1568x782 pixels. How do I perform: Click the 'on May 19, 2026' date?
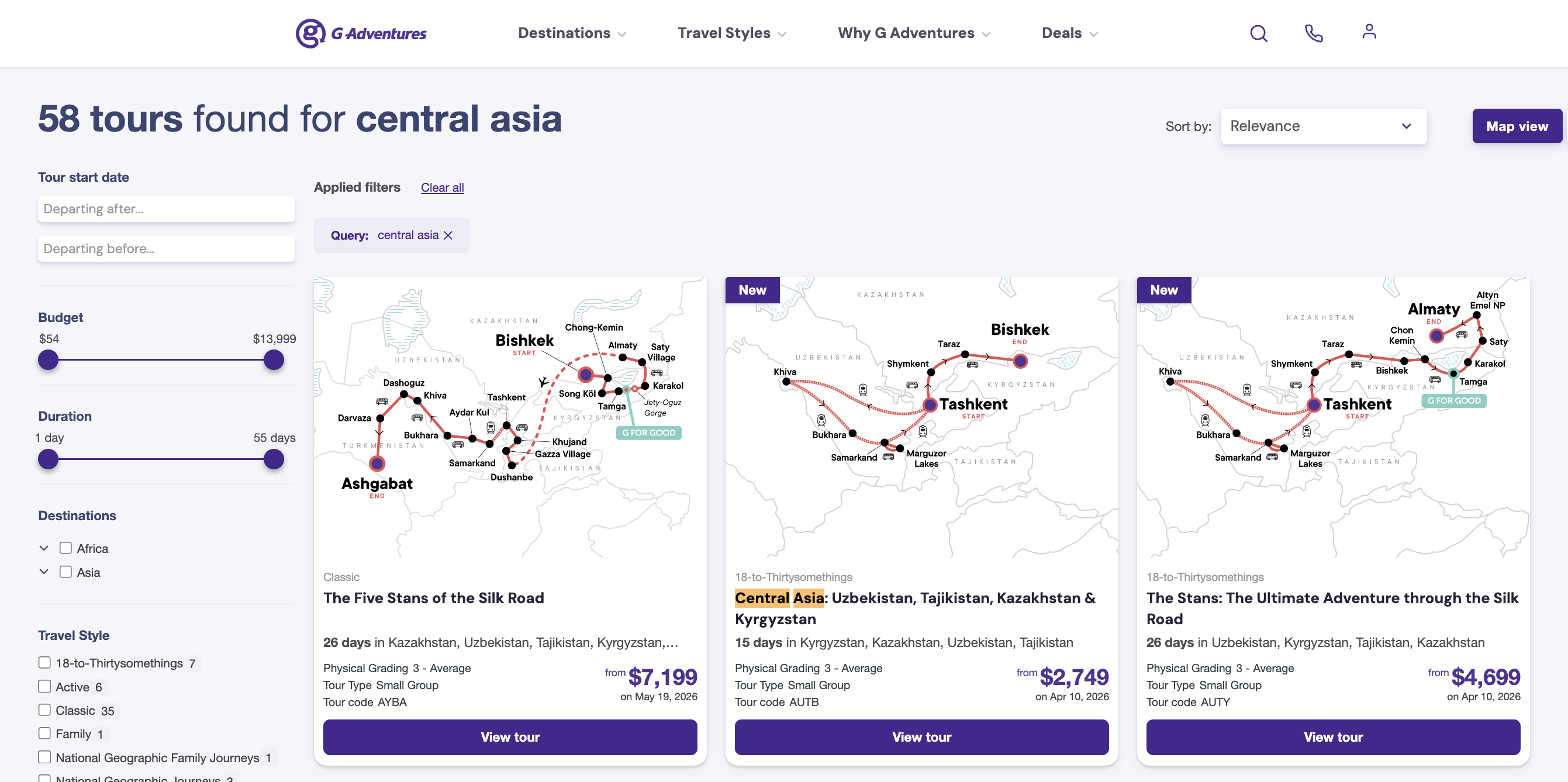coord(659,697)
